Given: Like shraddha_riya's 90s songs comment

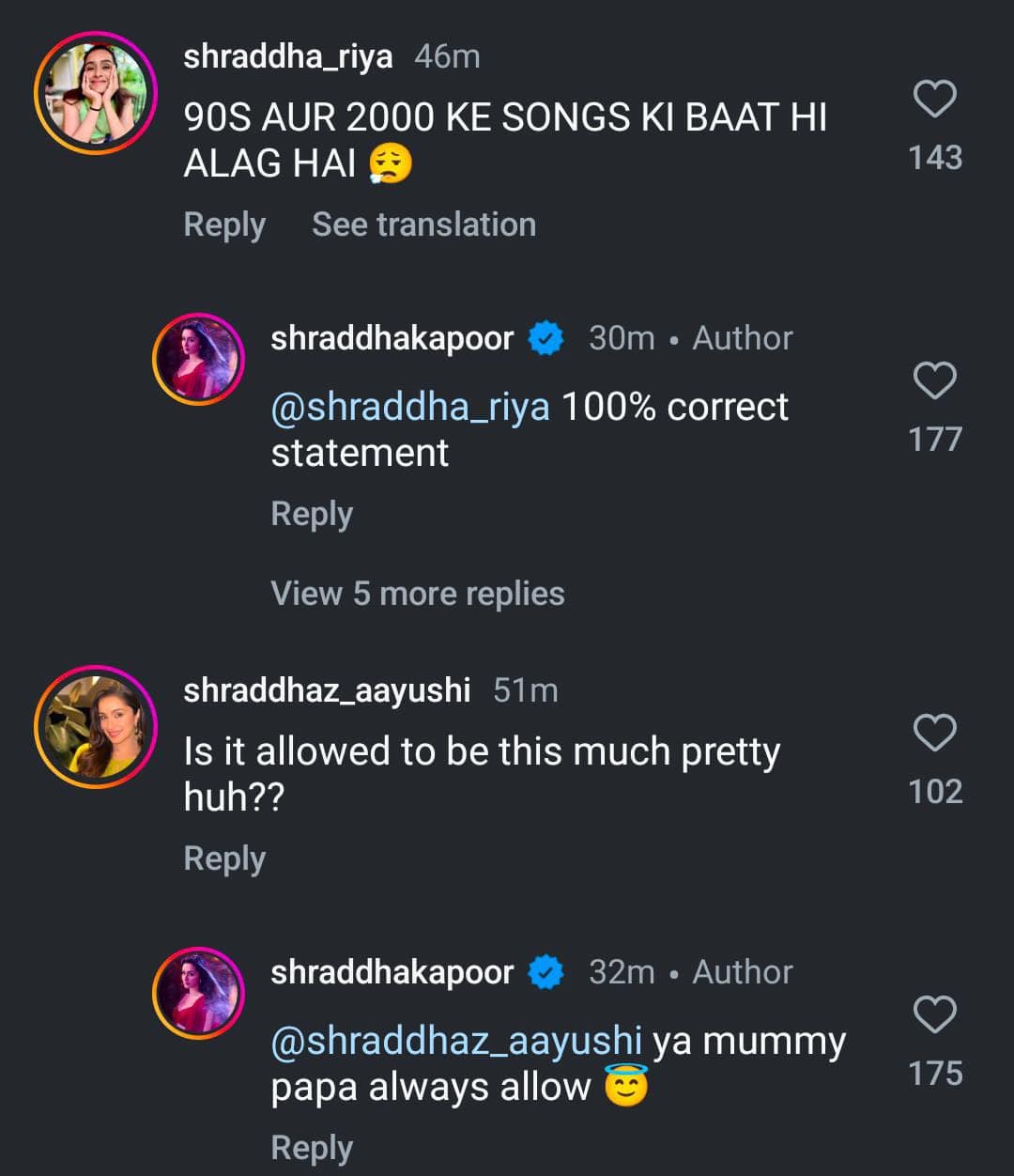Looking at the screenshot, I should [x=934, y=100].
